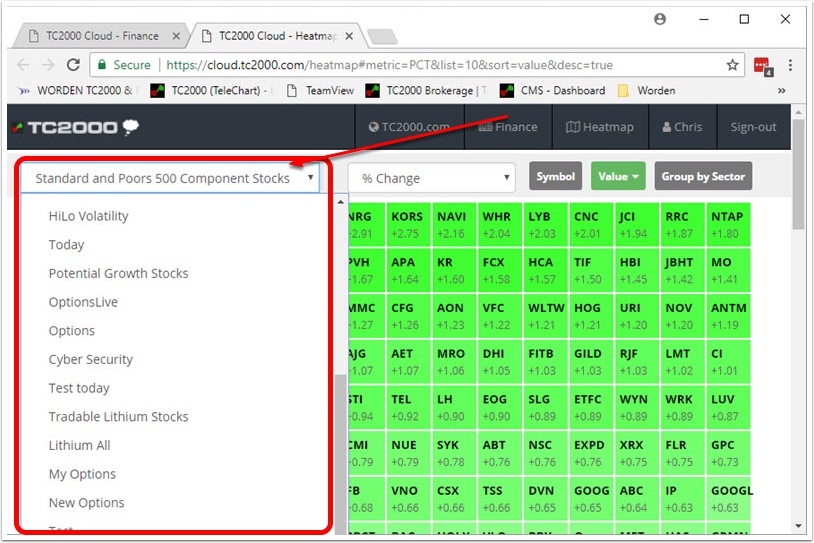Click the HOG +1.21 tile
Screen dimensions: 814x543
[x=591, y=316]
